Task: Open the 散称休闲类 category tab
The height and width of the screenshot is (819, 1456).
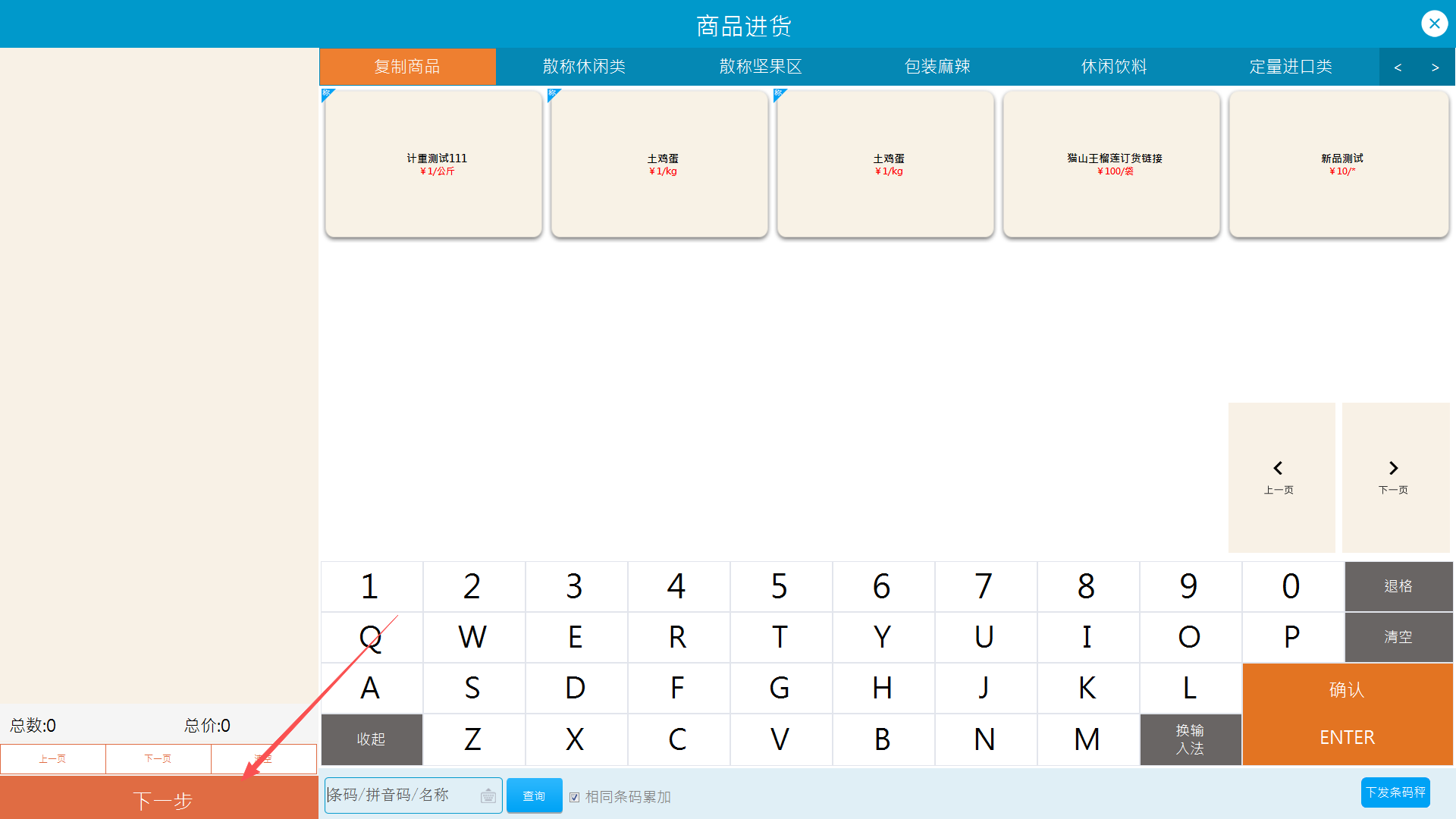Action: (x=584, y=67)
